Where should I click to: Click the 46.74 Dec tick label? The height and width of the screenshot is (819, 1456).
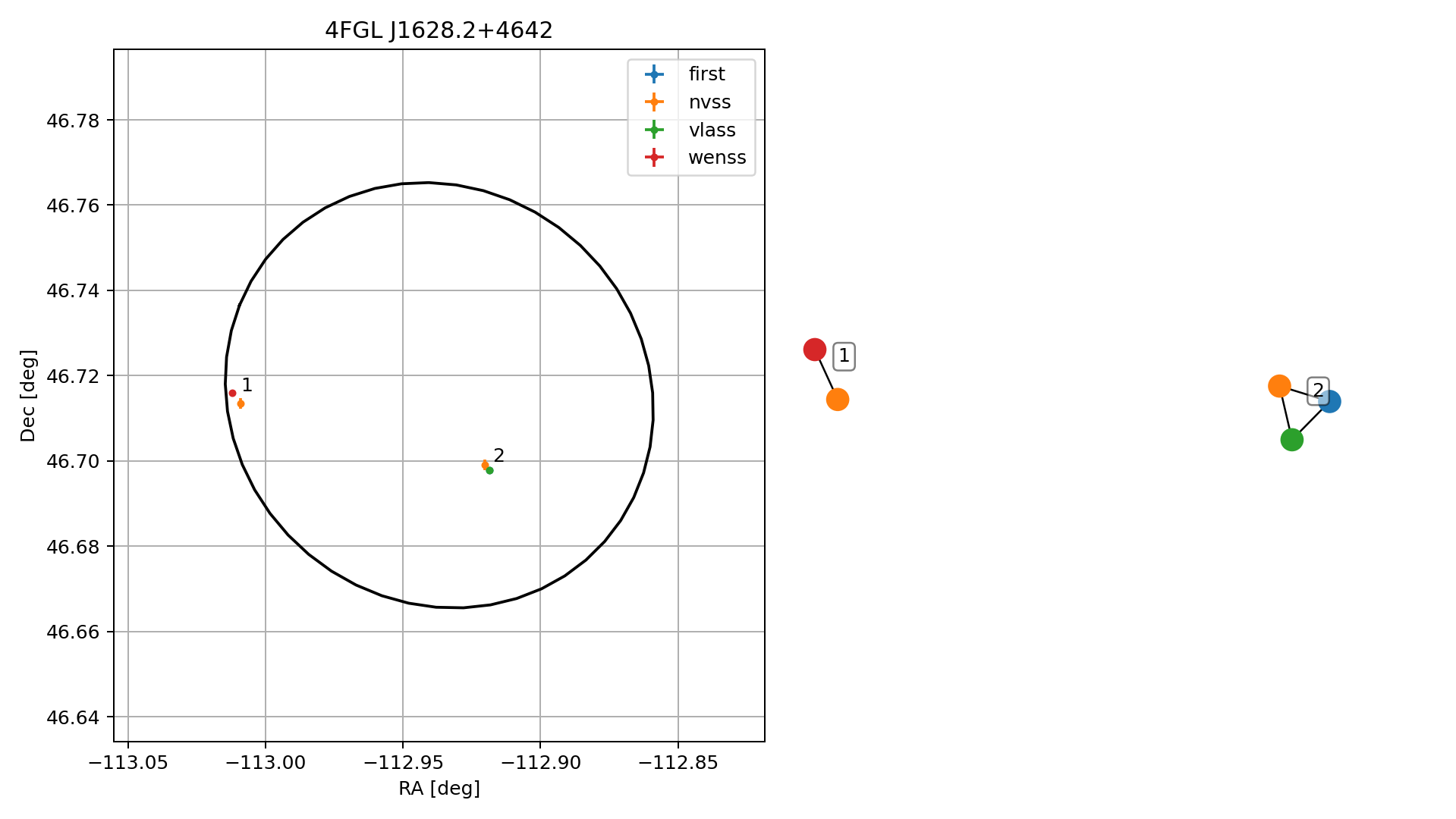tap(73, 291)
